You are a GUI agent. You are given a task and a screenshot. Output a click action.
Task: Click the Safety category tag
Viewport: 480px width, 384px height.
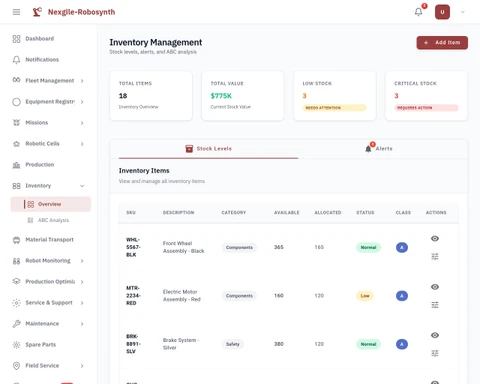(x=233, y=344)
